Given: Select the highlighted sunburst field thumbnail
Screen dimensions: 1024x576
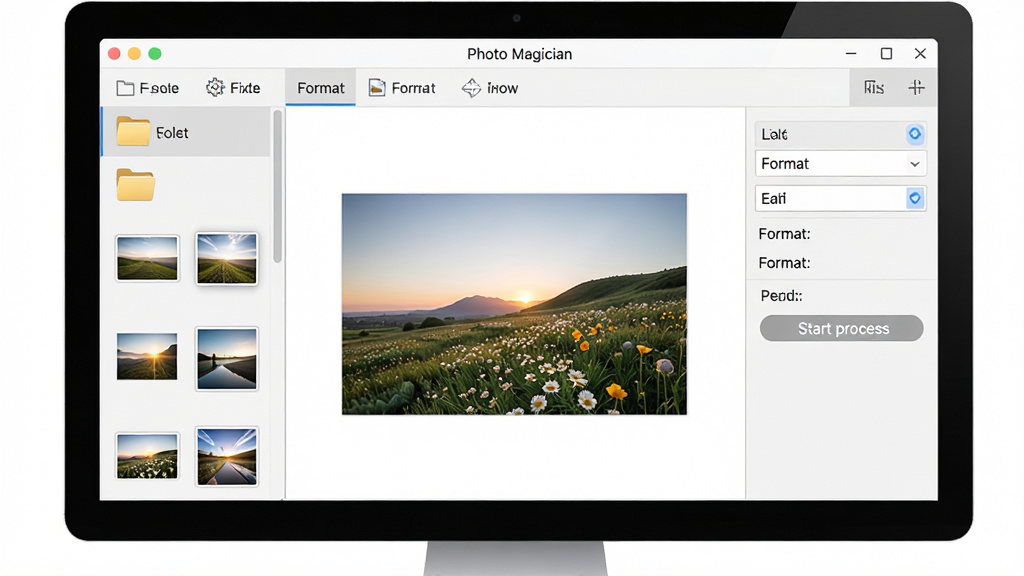Looking at the screenshot, I should click(227, 259).
